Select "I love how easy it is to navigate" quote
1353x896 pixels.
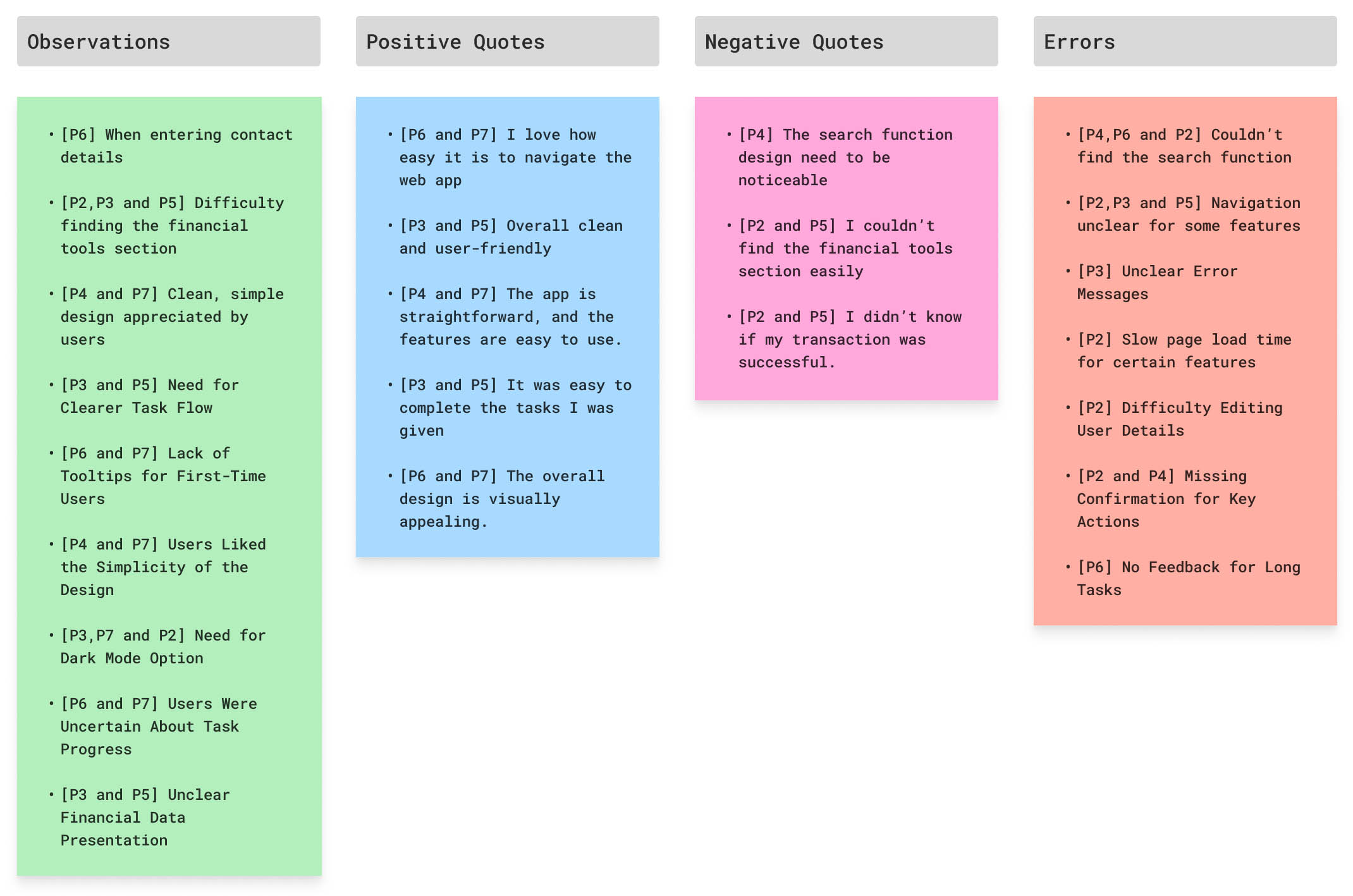[x=515, y=157]
